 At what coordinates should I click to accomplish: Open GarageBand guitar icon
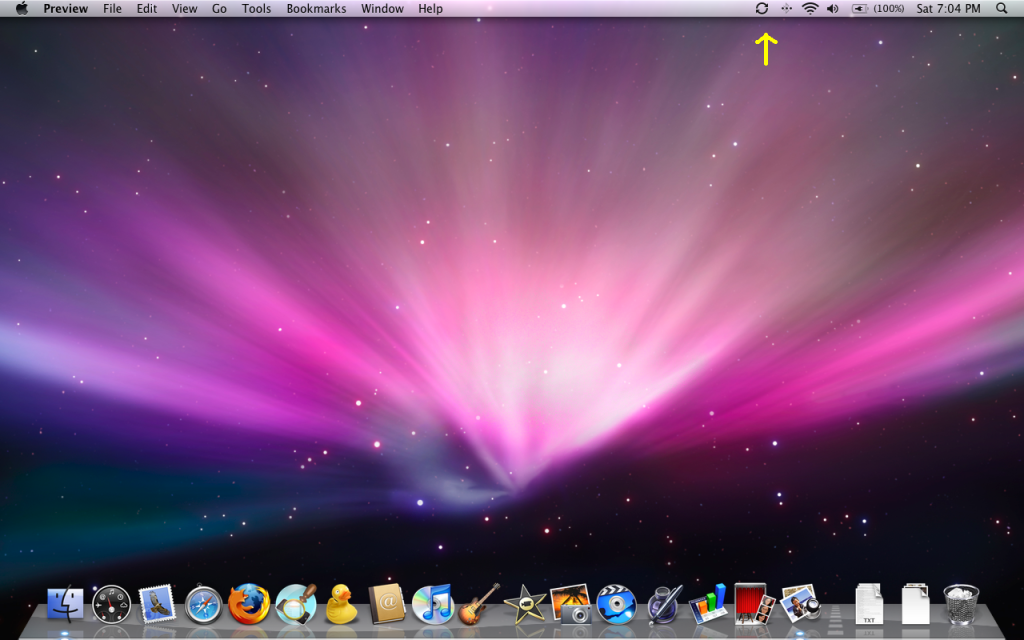pos(479,604)
